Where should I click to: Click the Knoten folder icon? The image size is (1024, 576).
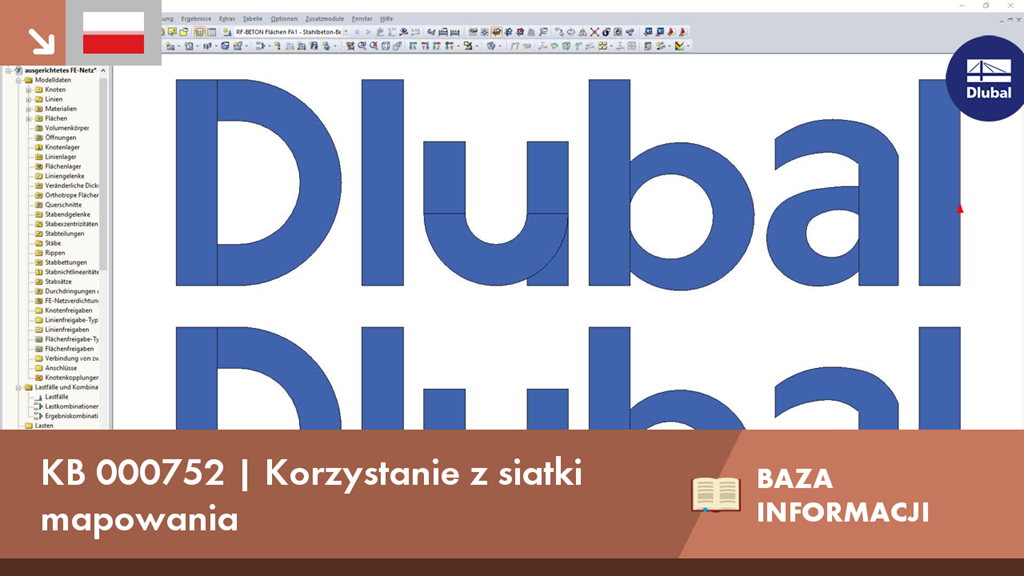[x=39, y=90]
